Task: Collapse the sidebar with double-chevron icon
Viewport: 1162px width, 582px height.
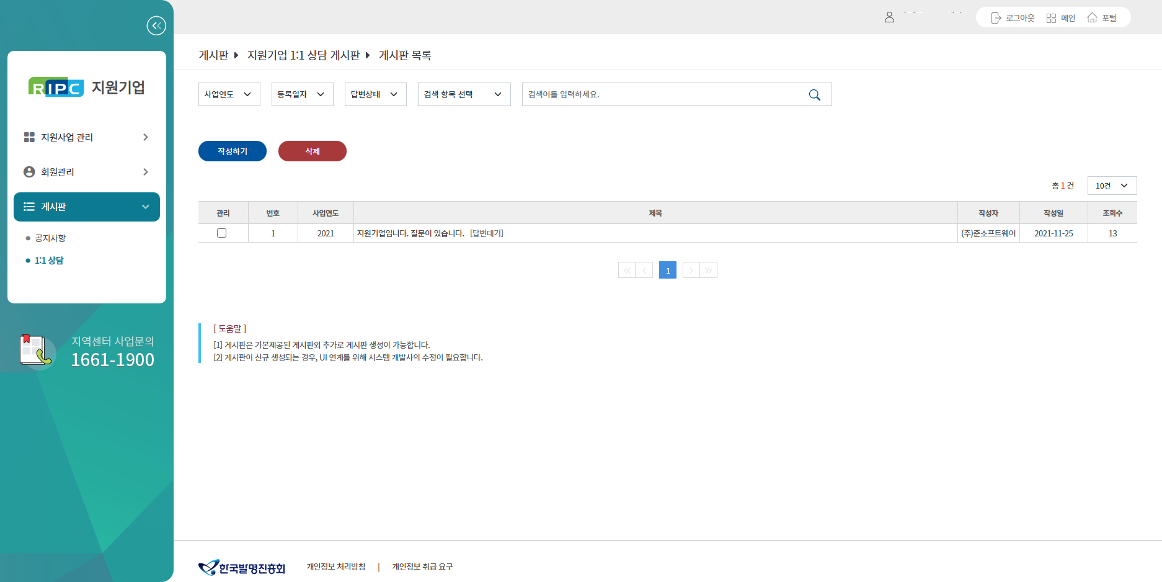Action: pos(155,26)
